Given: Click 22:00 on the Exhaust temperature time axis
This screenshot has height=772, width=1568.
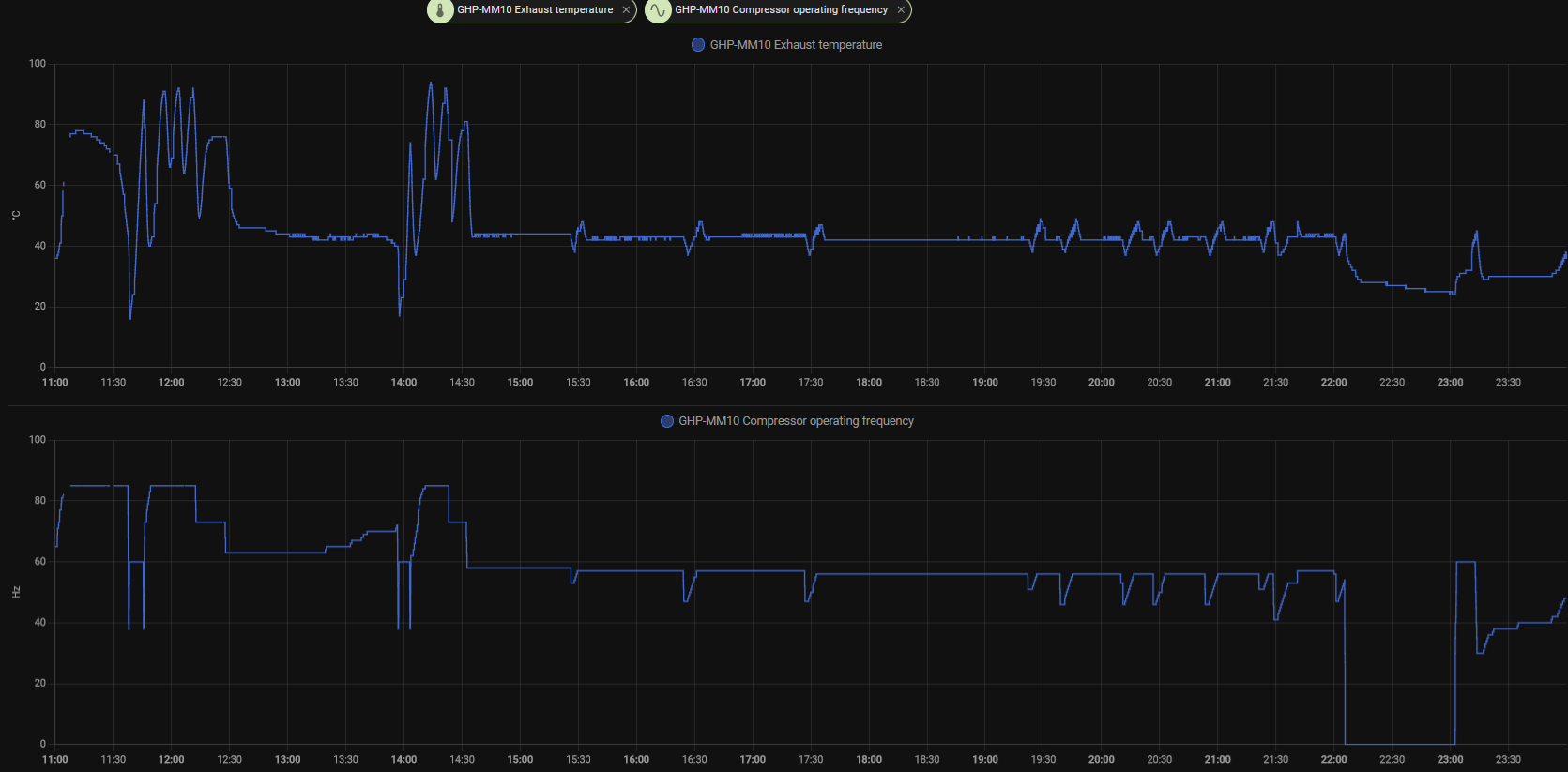Looking at the screenshot, I should pyautogui.click(x=1334, y=383).
